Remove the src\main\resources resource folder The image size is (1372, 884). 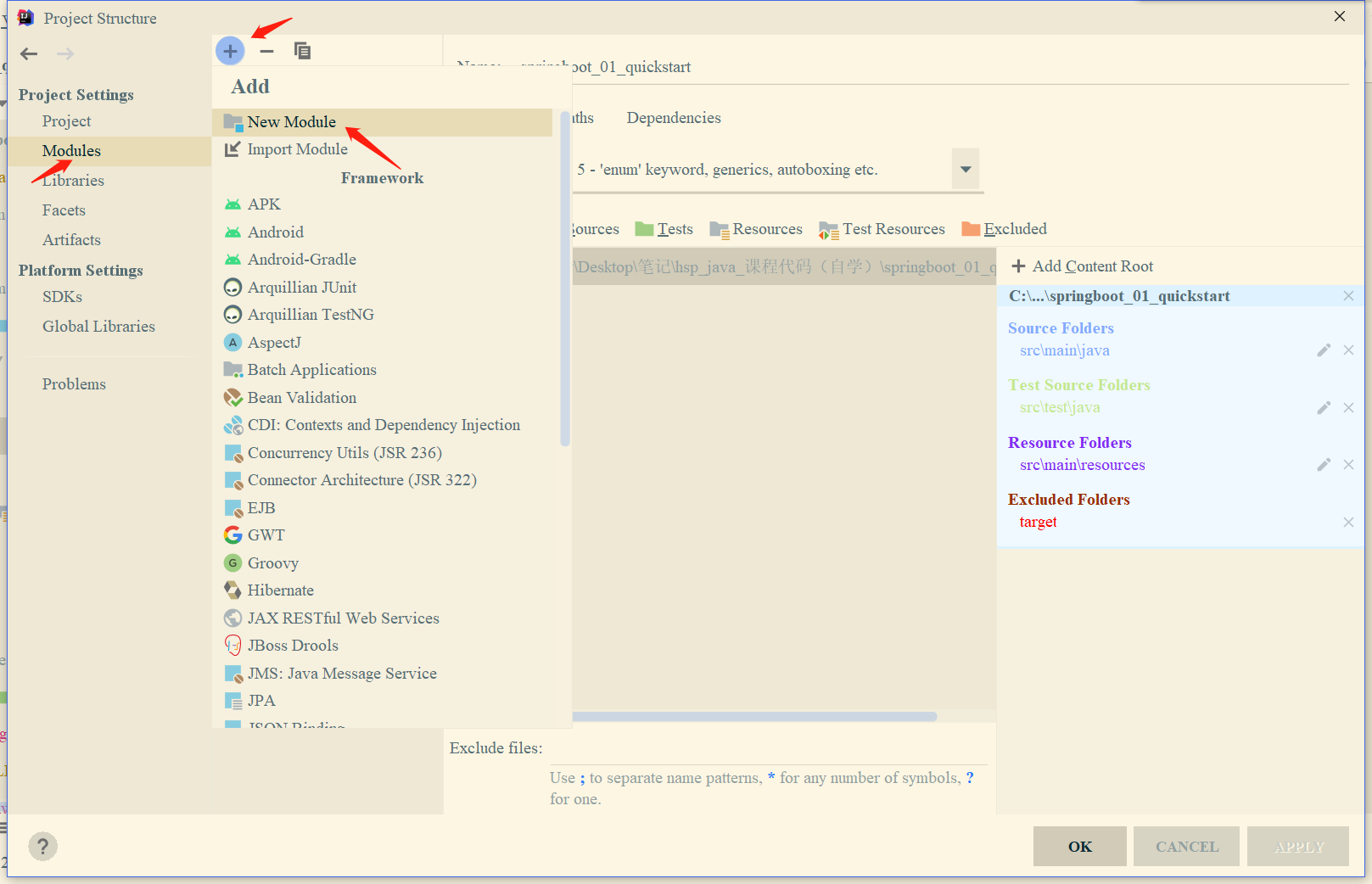point(1348,465)
